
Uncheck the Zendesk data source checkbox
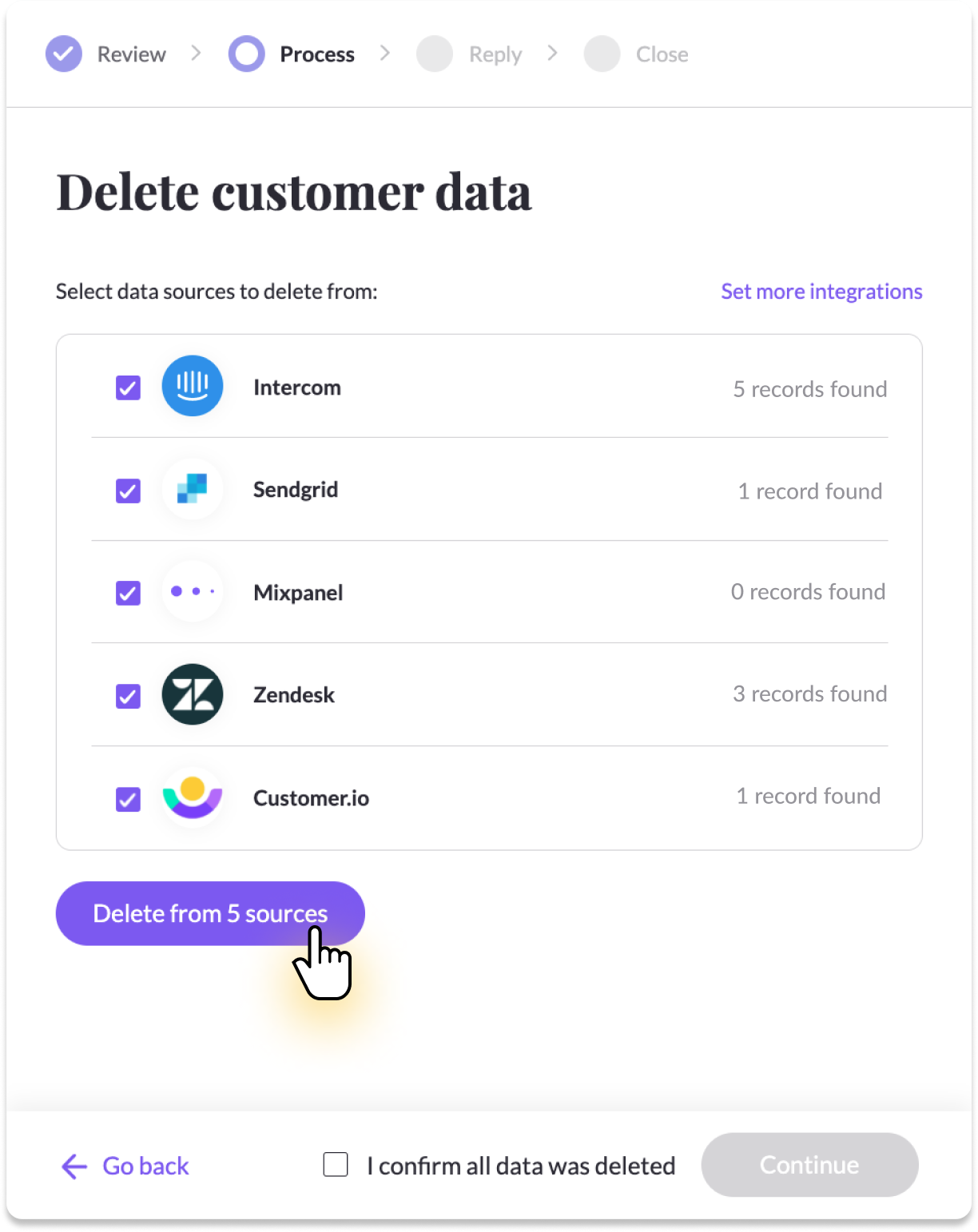(x=128, y=696)
